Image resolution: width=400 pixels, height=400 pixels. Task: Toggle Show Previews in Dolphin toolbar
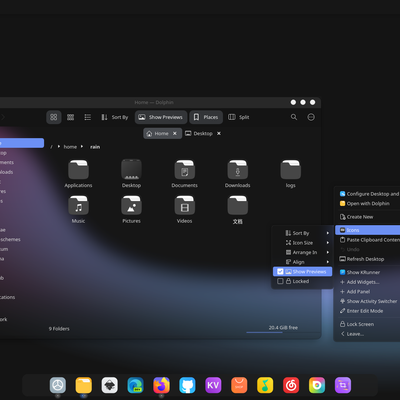coord(161,117)
